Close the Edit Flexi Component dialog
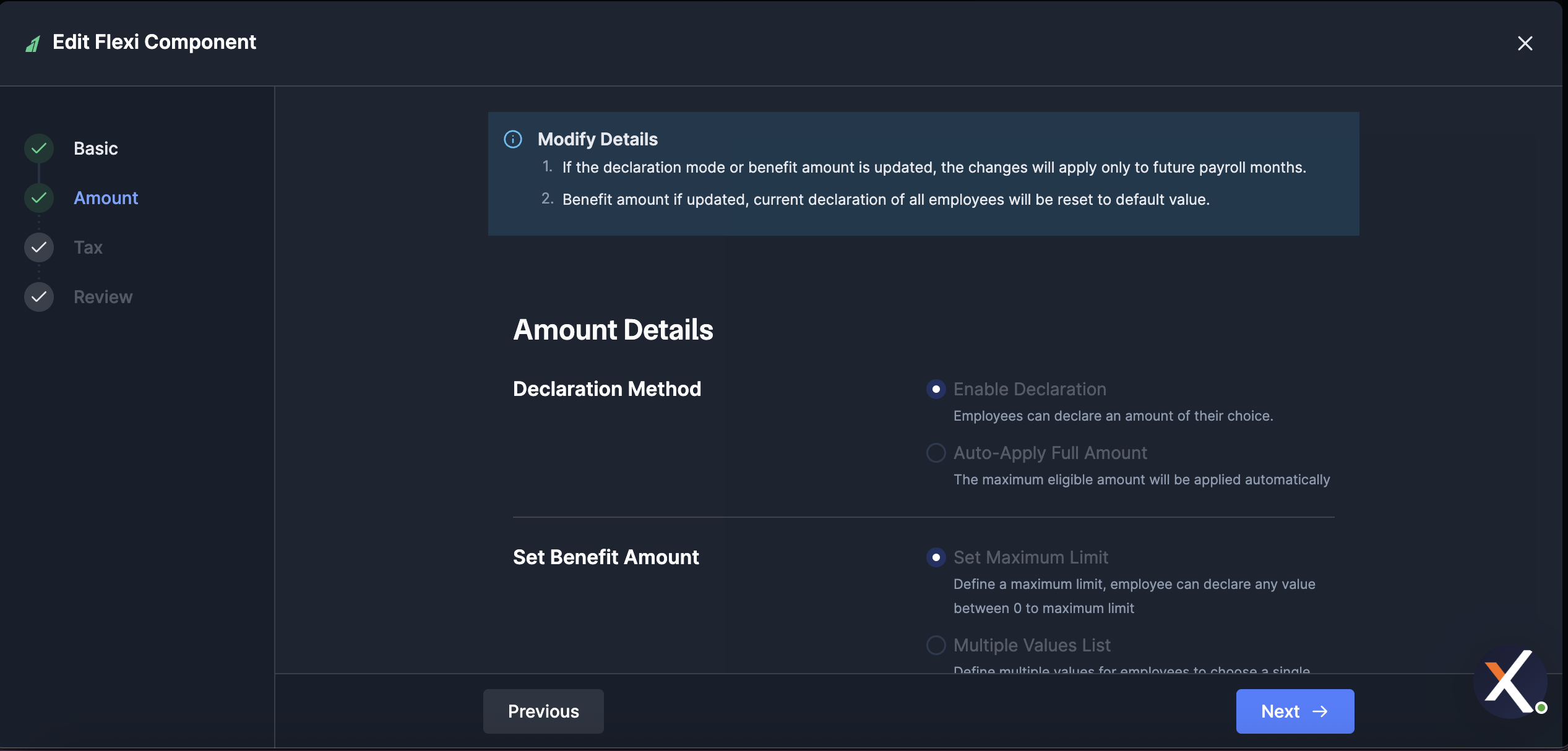 pos(1525,43)
